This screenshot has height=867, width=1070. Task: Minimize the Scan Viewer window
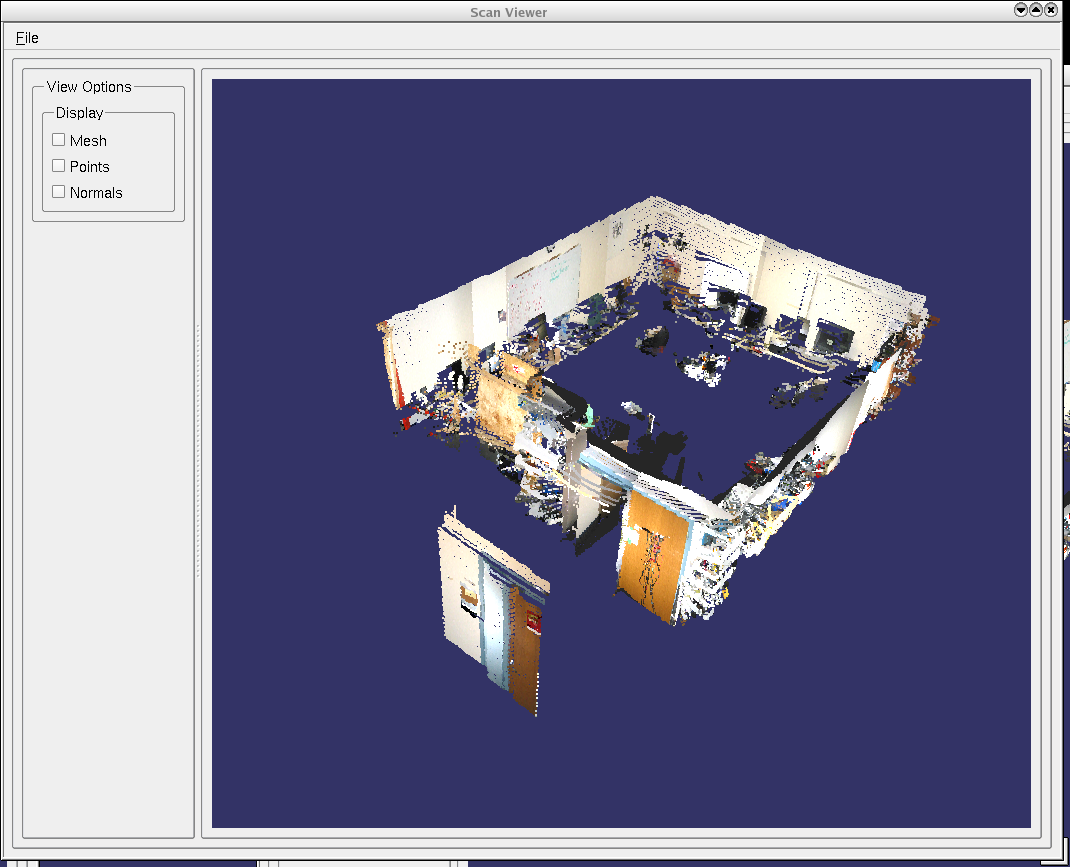(x=1021, y=10)
